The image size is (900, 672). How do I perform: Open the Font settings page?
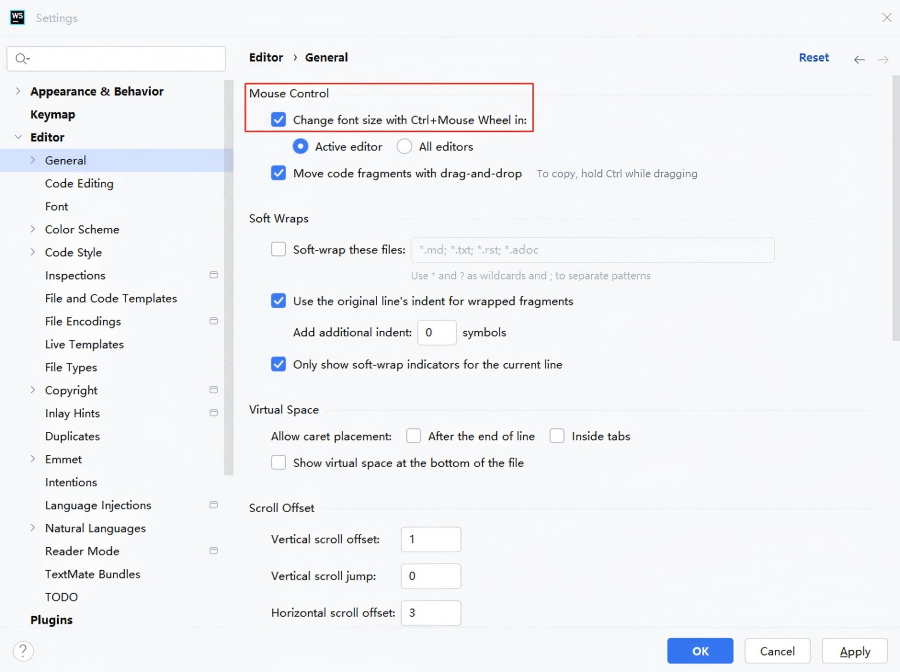(x=56, y=206)
